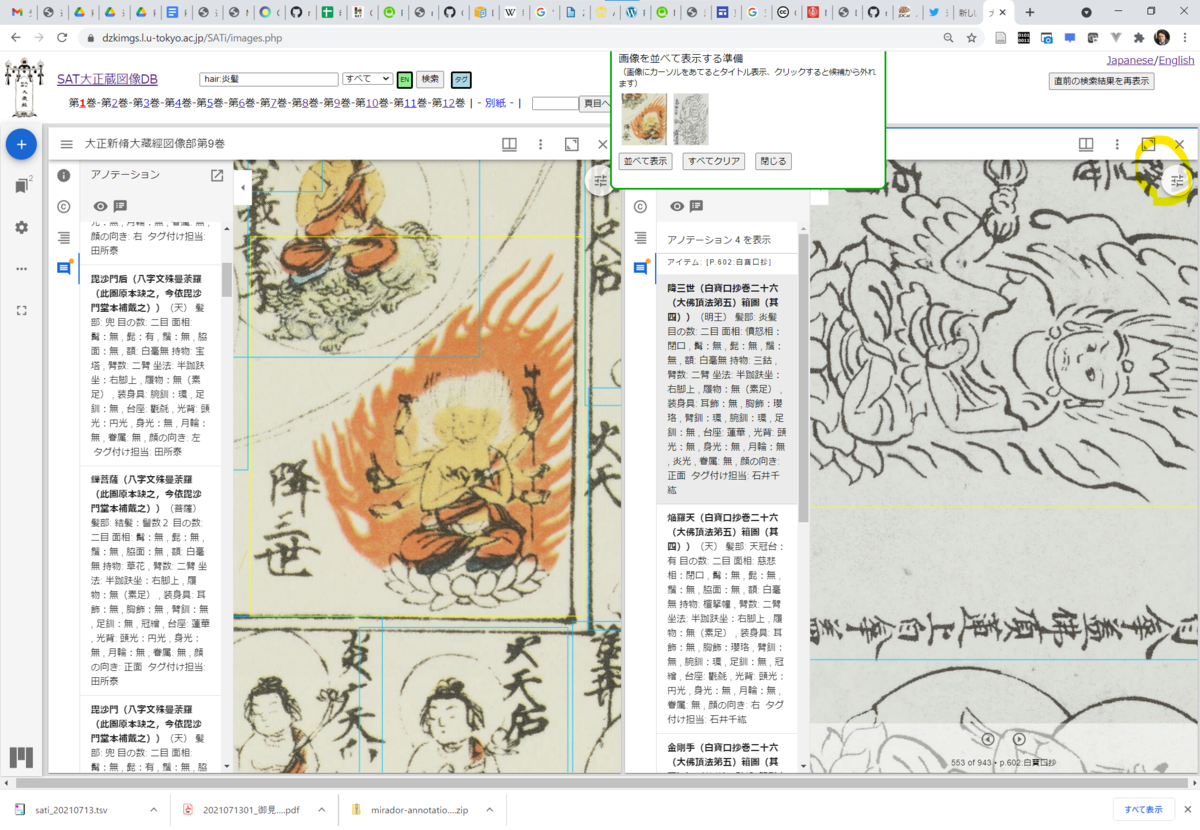The image size is (1200, 830).
Task: Toggle annotation visibility eye in left window
Action: click(100, 206)
